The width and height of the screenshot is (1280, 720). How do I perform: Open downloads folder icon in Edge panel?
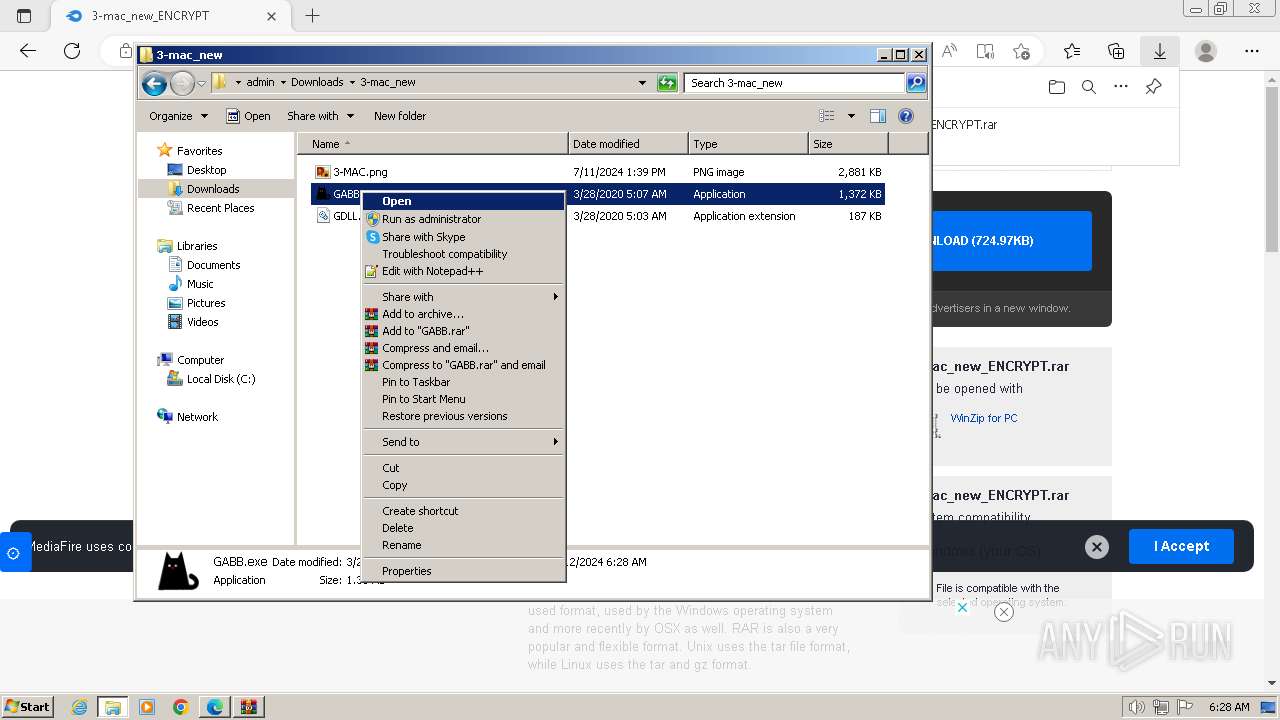point(1057,87)
